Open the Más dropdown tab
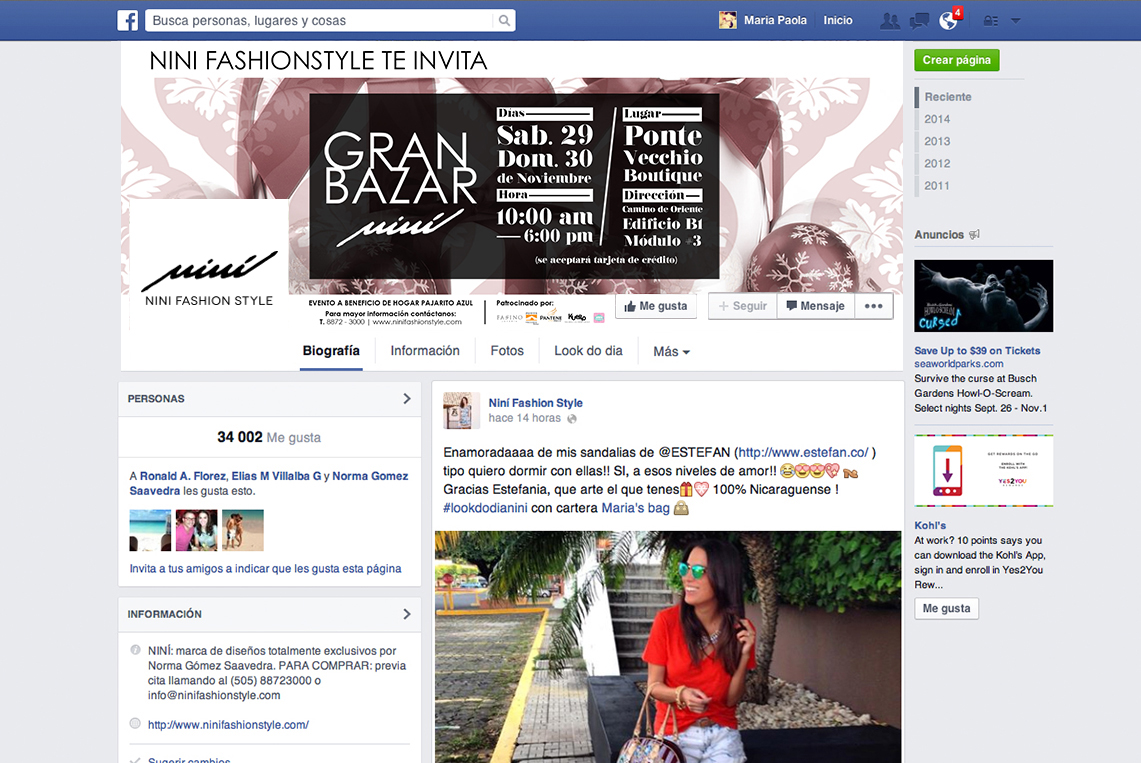Screen dimensions: 1141x763 pos(671,352)
